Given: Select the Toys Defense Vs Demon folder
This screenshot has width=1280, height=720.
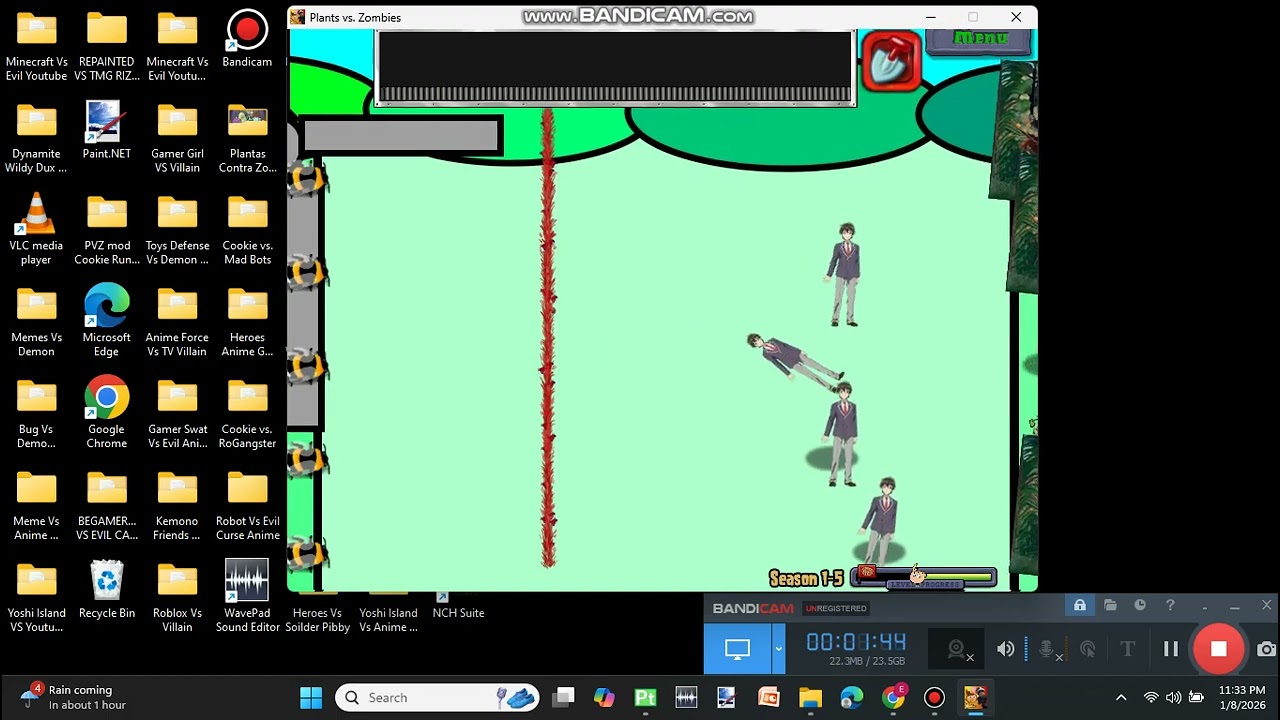Looking at the screenshot, I should pos(177,230).
